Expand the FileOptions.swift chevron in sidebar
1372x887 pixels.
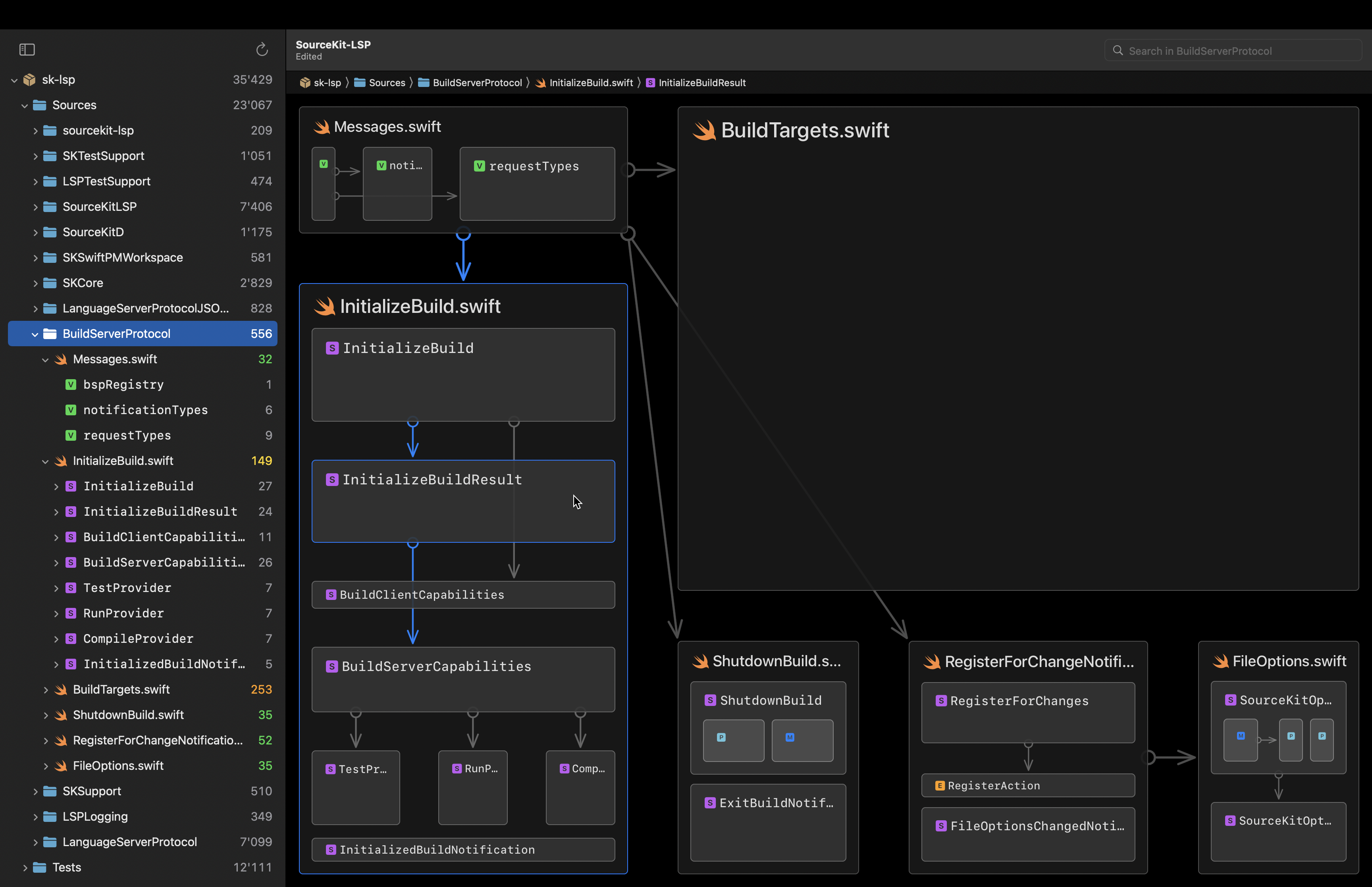(46, 766)
